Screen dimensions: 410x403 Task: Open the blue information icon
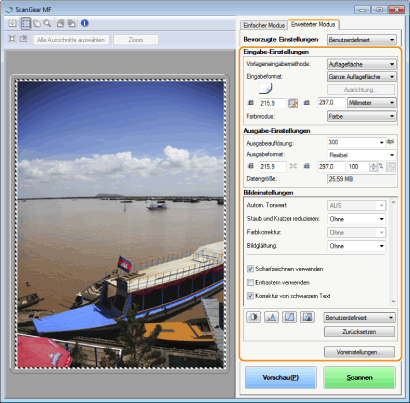85,23
